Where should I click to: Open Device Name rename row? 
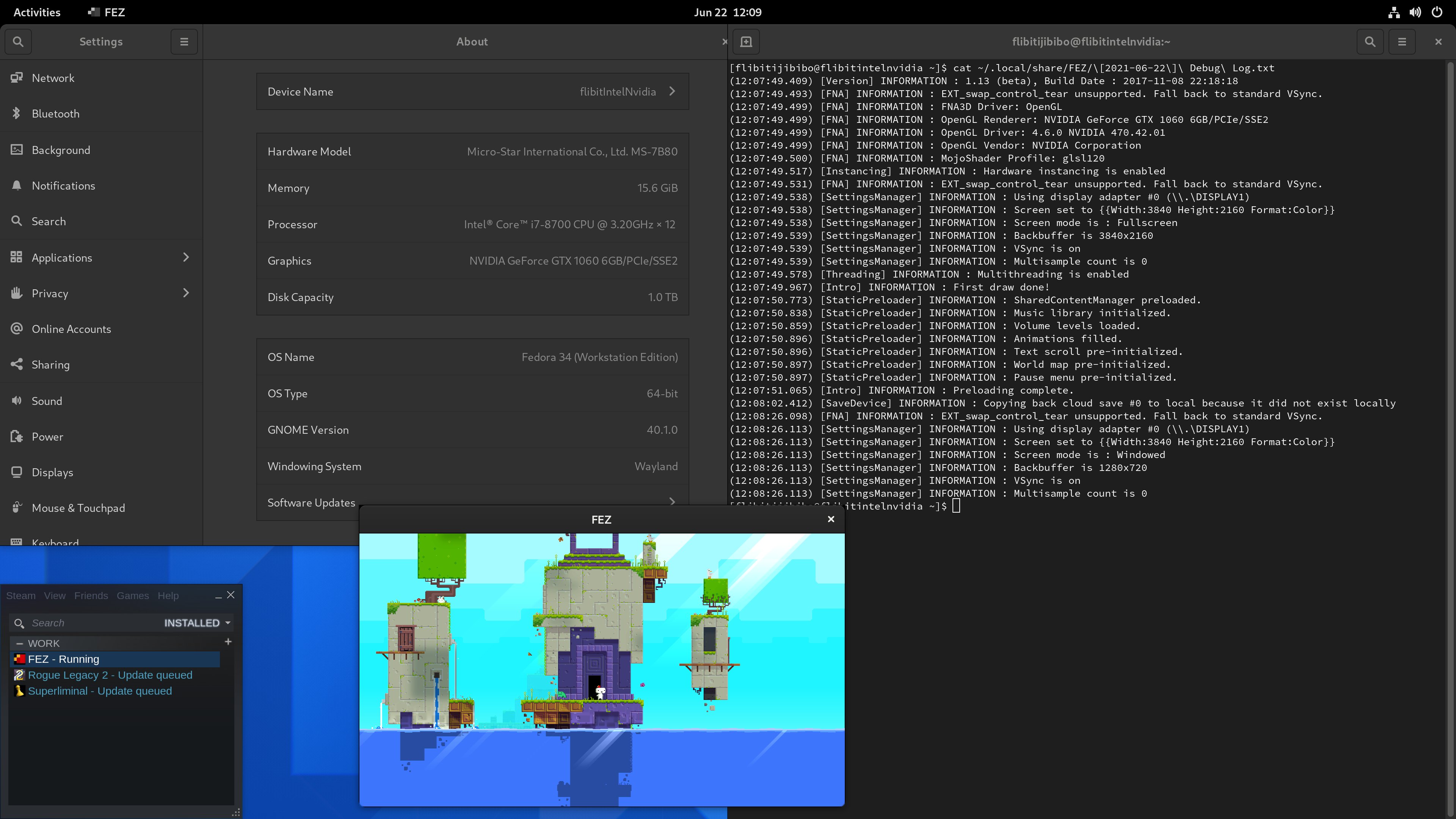click(x=472, y=91)
